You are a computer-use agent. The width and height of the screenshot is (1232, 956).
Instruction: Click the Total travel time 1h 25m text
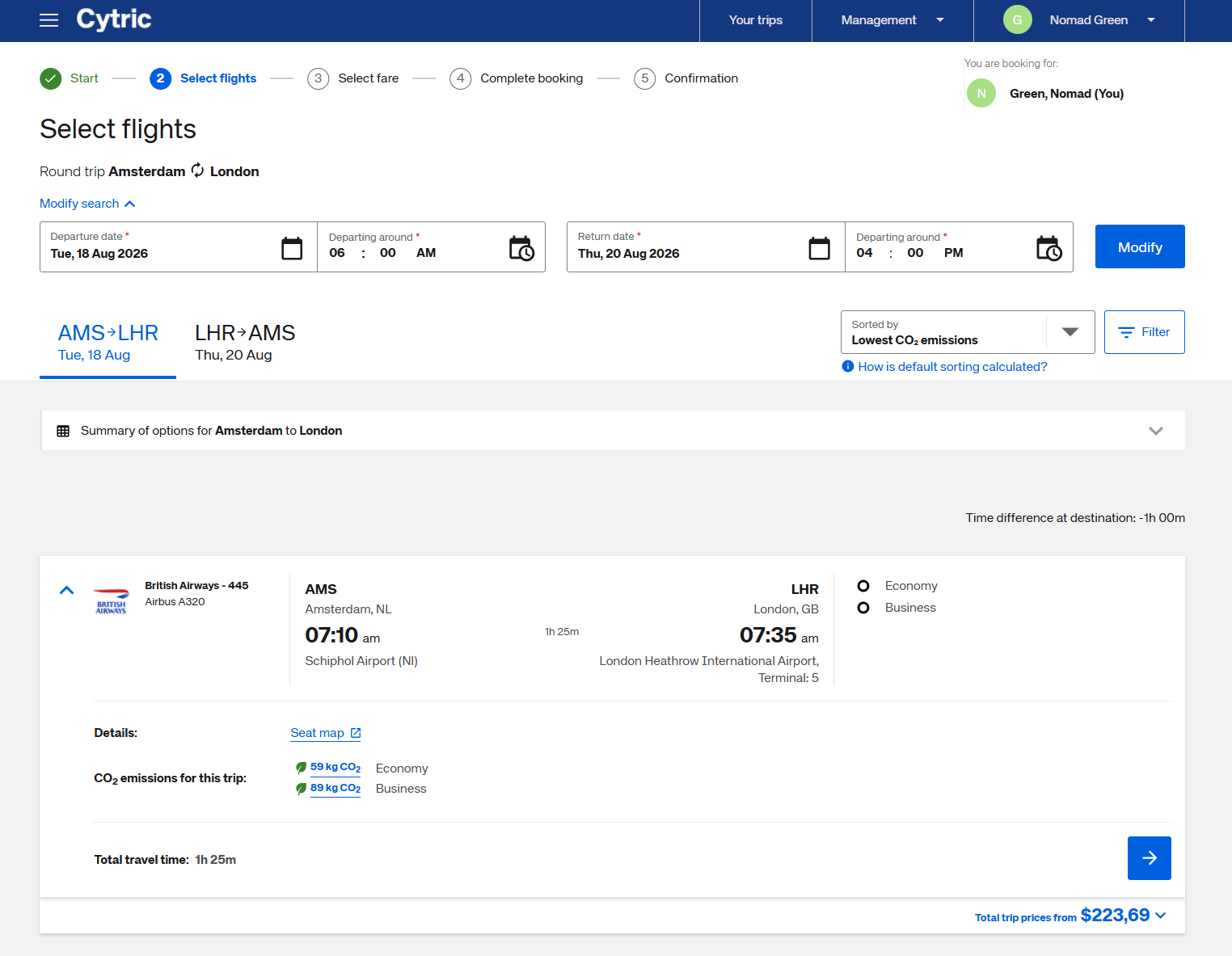165,860
